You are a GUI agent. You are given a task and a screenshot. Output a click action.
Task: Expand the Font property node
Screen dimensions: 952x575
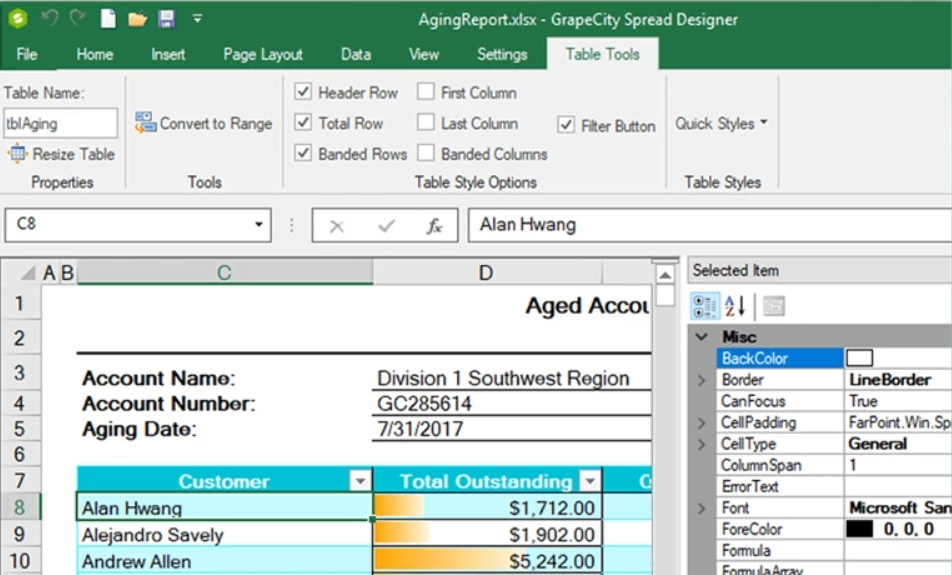tap(702, 508)
